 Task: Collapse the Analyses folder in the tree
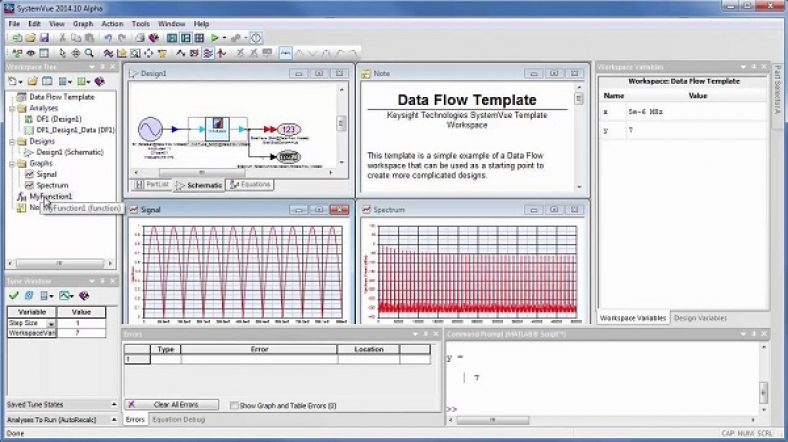[x=12, y=108]
